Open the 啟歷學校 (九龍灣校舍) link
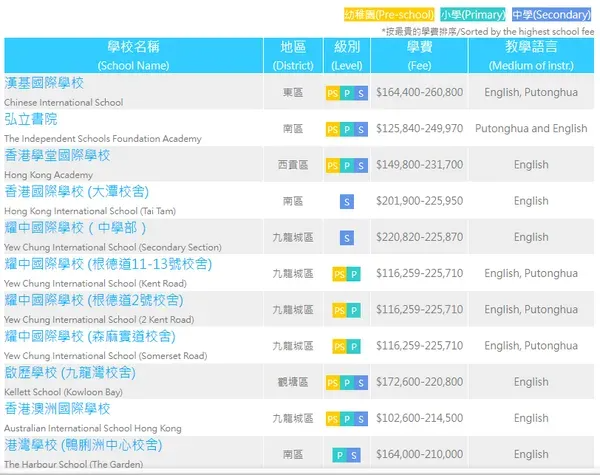 tap(70, 373)
